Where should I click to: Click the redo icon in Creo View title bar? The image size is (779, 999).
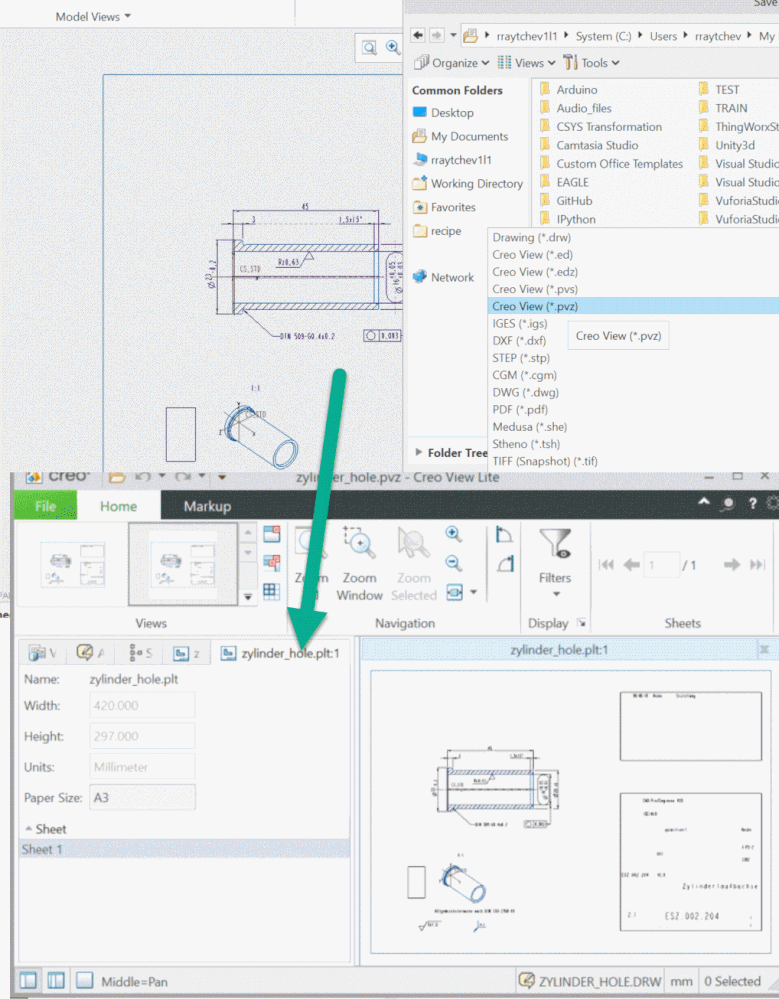tap(183, 477)
